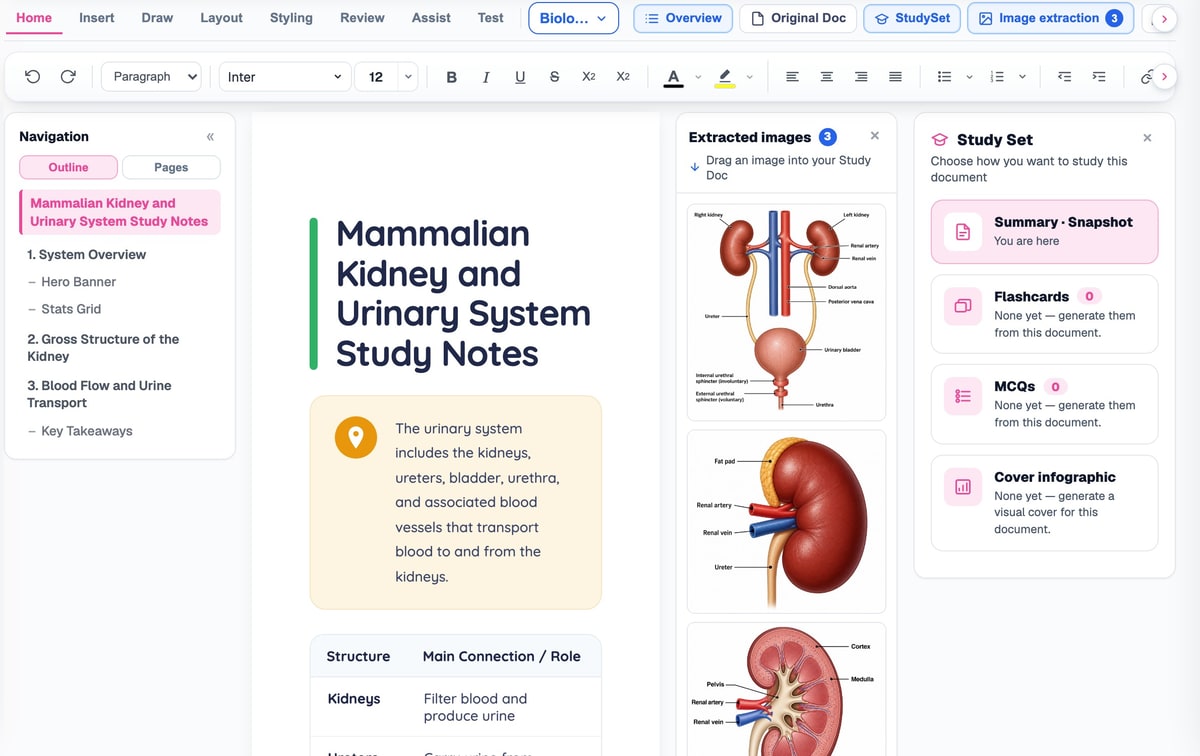Open the Test tab

491,18
